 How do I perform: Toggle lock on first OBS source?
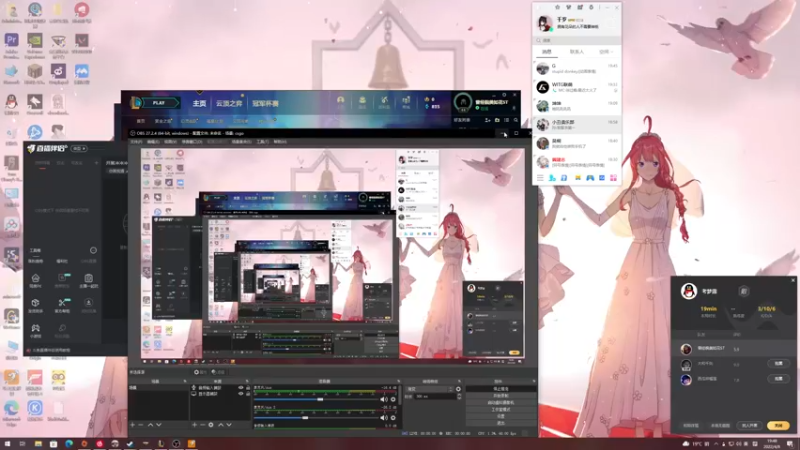(x=248, y=388)
